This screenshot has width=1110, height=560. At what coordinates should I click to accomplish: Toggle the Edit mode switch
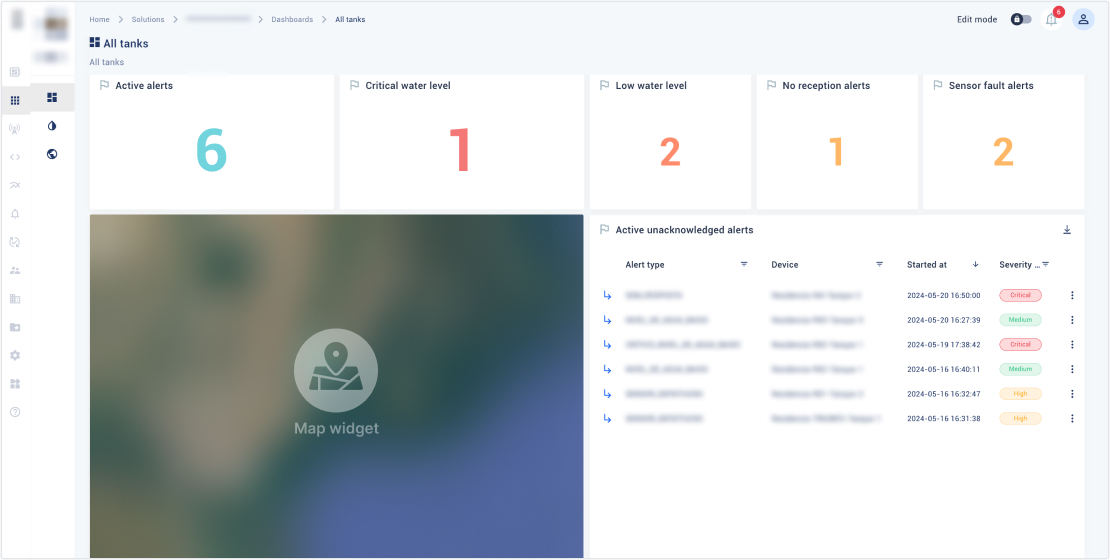tap(1020, 19)
